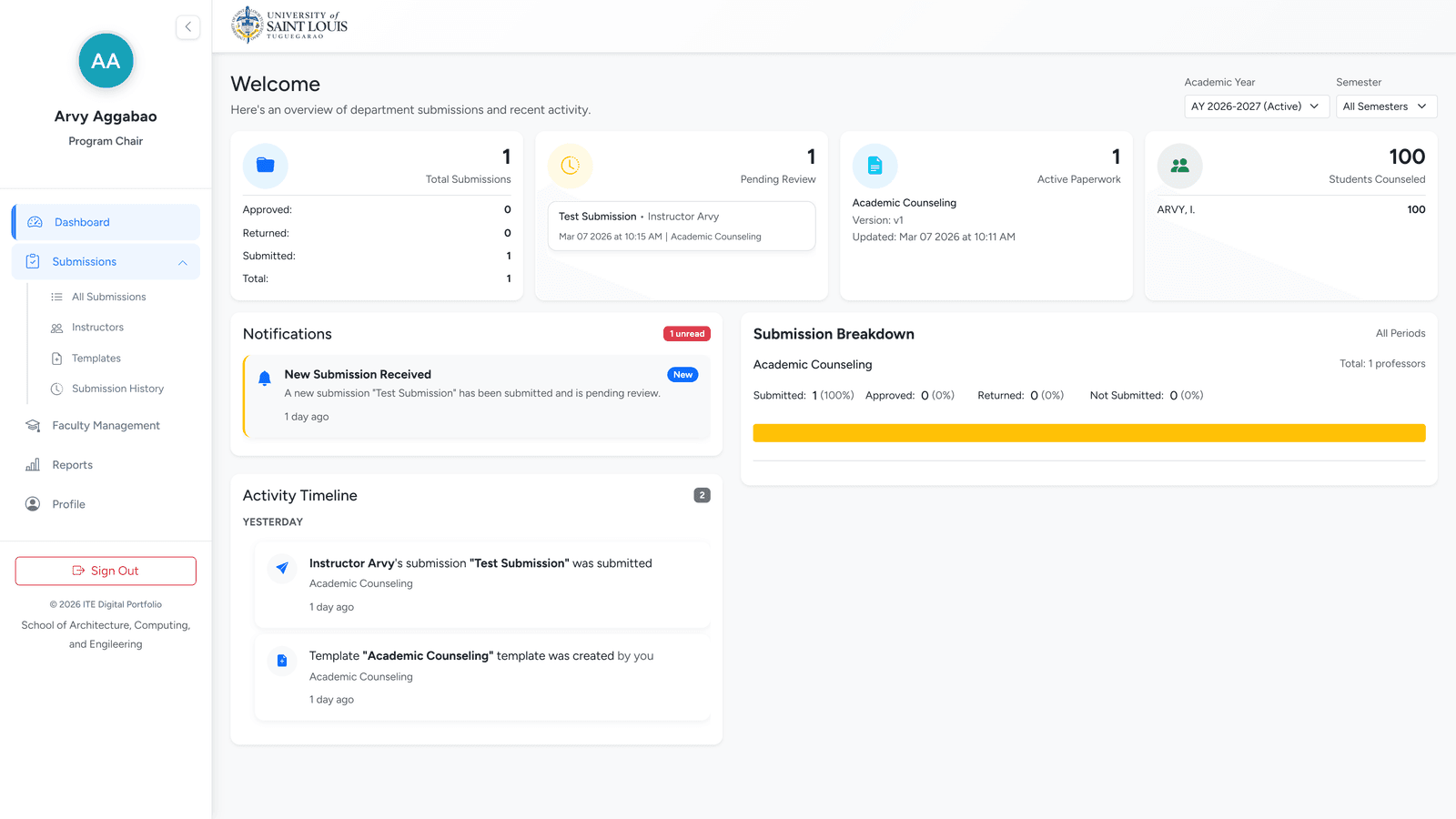Image resolution: width=1456 pixels, height=819 pixels.
Task: Click the Profile person icon
Action: point(33,504)
